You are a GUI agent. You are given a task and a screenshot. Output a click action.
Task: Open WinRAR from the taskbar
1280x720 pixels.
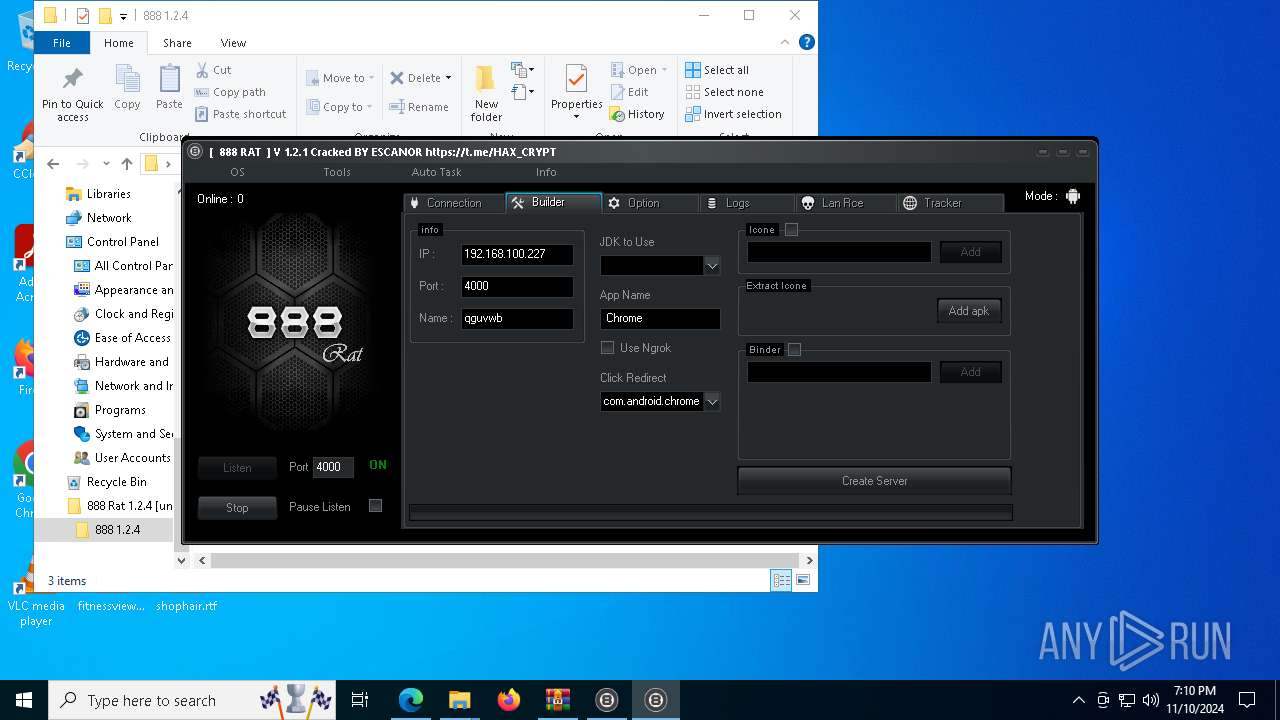[x=558, y=700]
